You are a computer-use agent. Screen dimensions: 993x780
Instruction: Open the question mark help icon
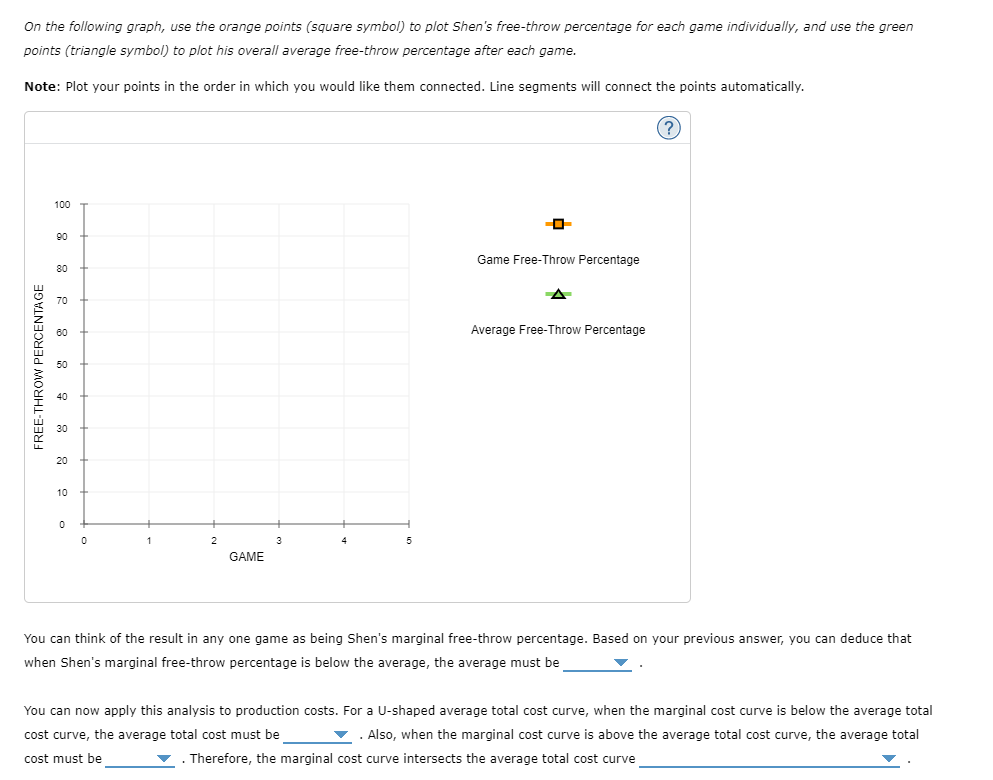coord(669,127)
